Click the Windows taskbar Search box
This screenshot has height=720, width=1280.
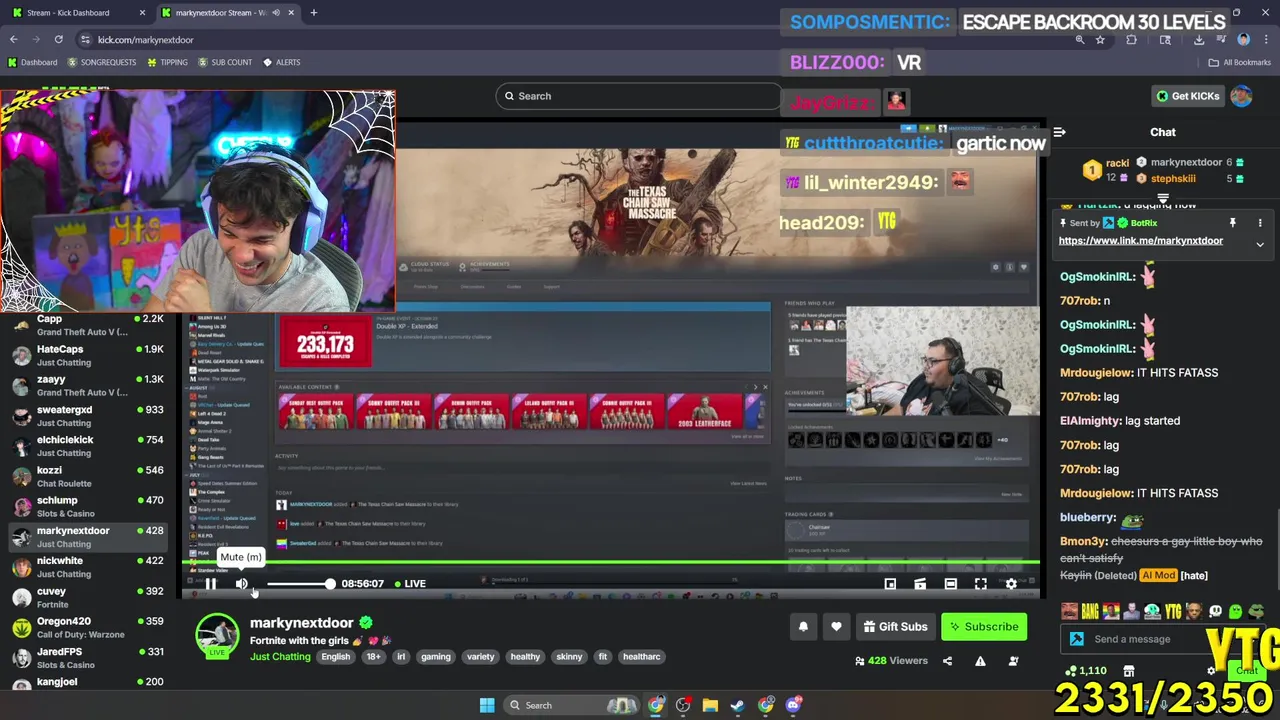coord(572,706)
